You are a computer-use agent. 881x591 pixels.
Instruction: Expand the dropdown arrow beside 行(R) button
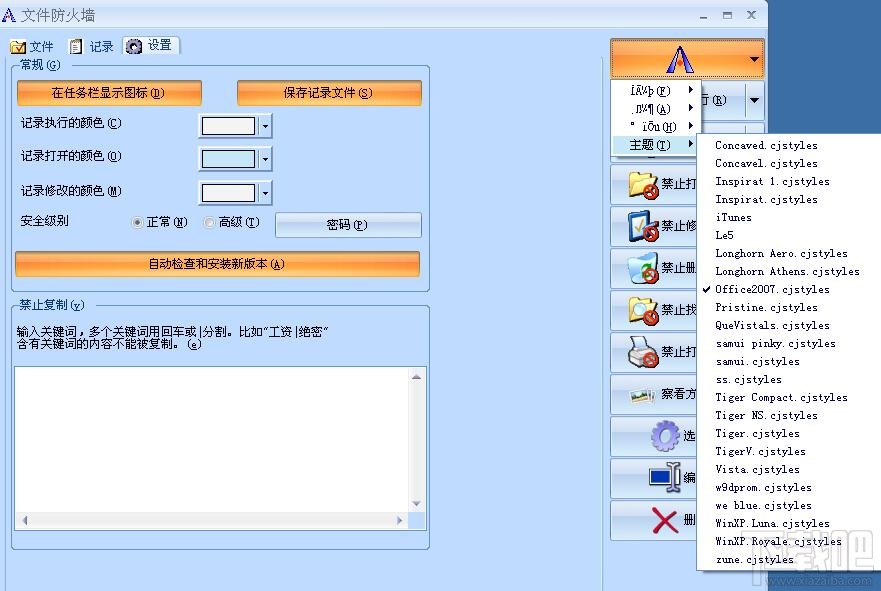(x=755, y=101)
